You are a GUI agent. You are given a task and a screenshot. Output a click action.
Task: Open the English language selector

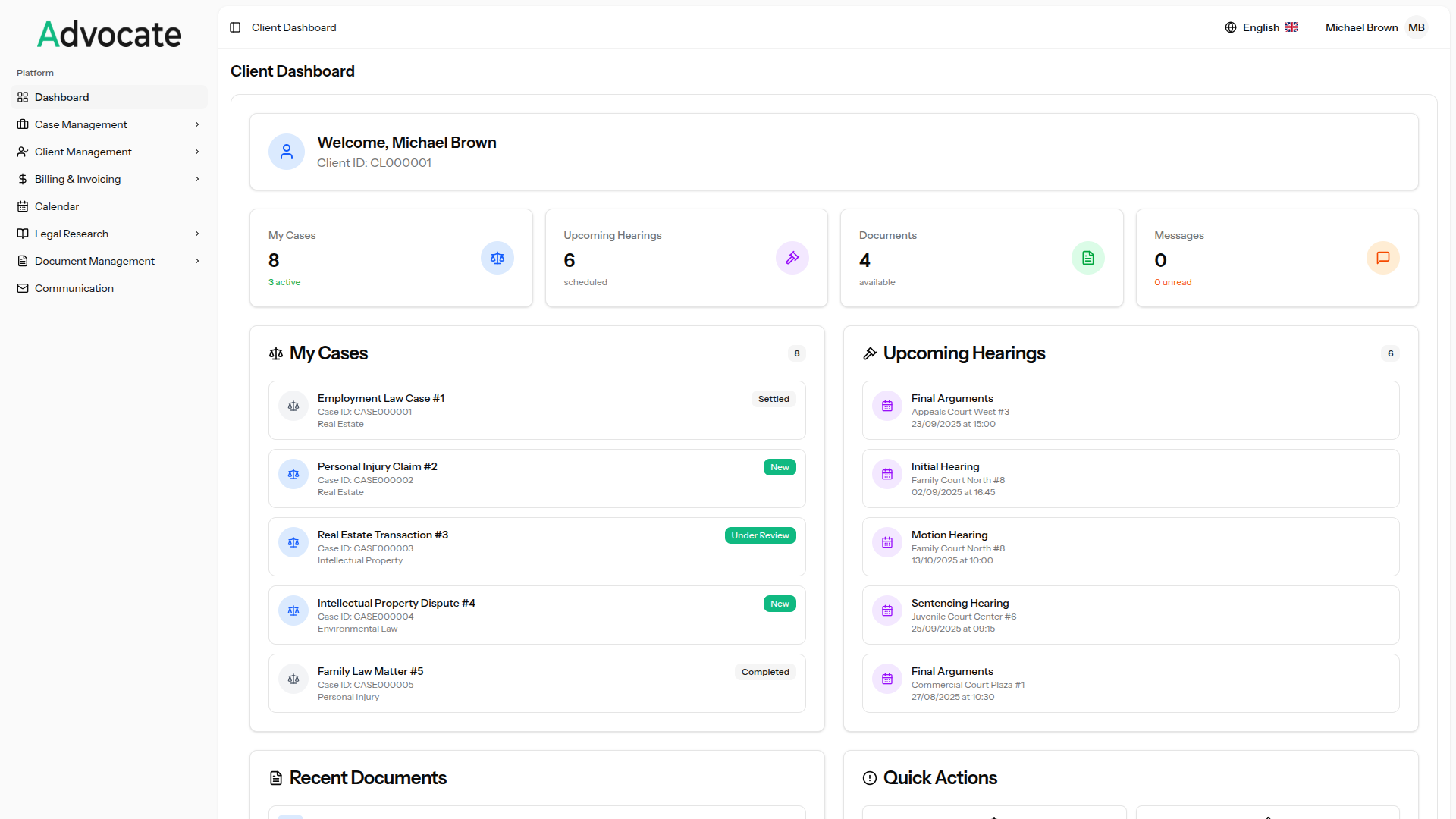[1262, 27]
